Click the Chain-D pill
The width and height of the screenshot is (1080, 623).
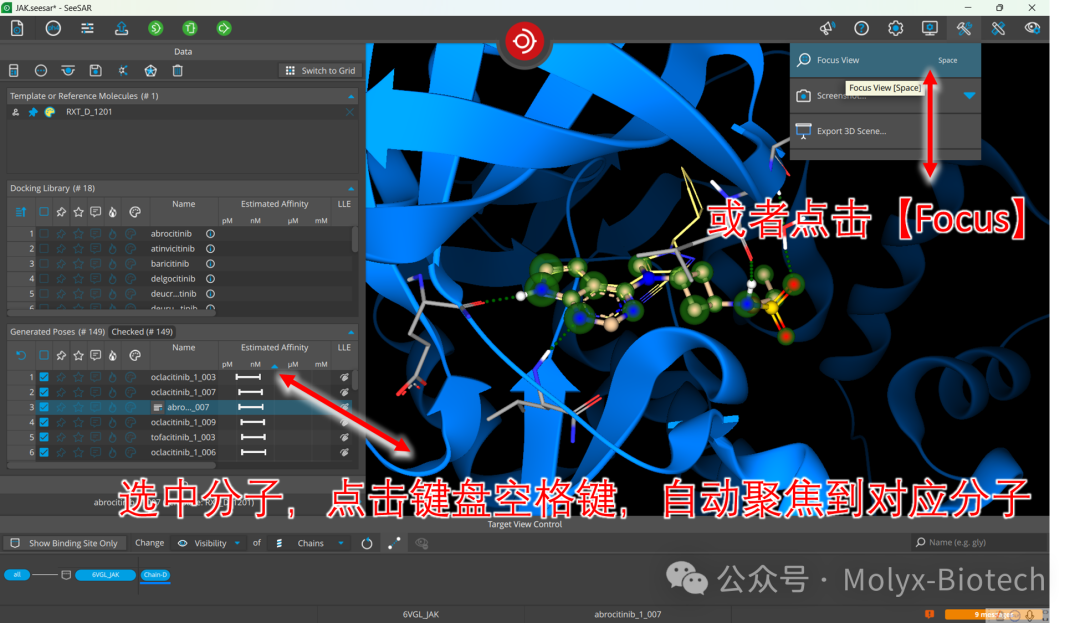tap(155, 575)
